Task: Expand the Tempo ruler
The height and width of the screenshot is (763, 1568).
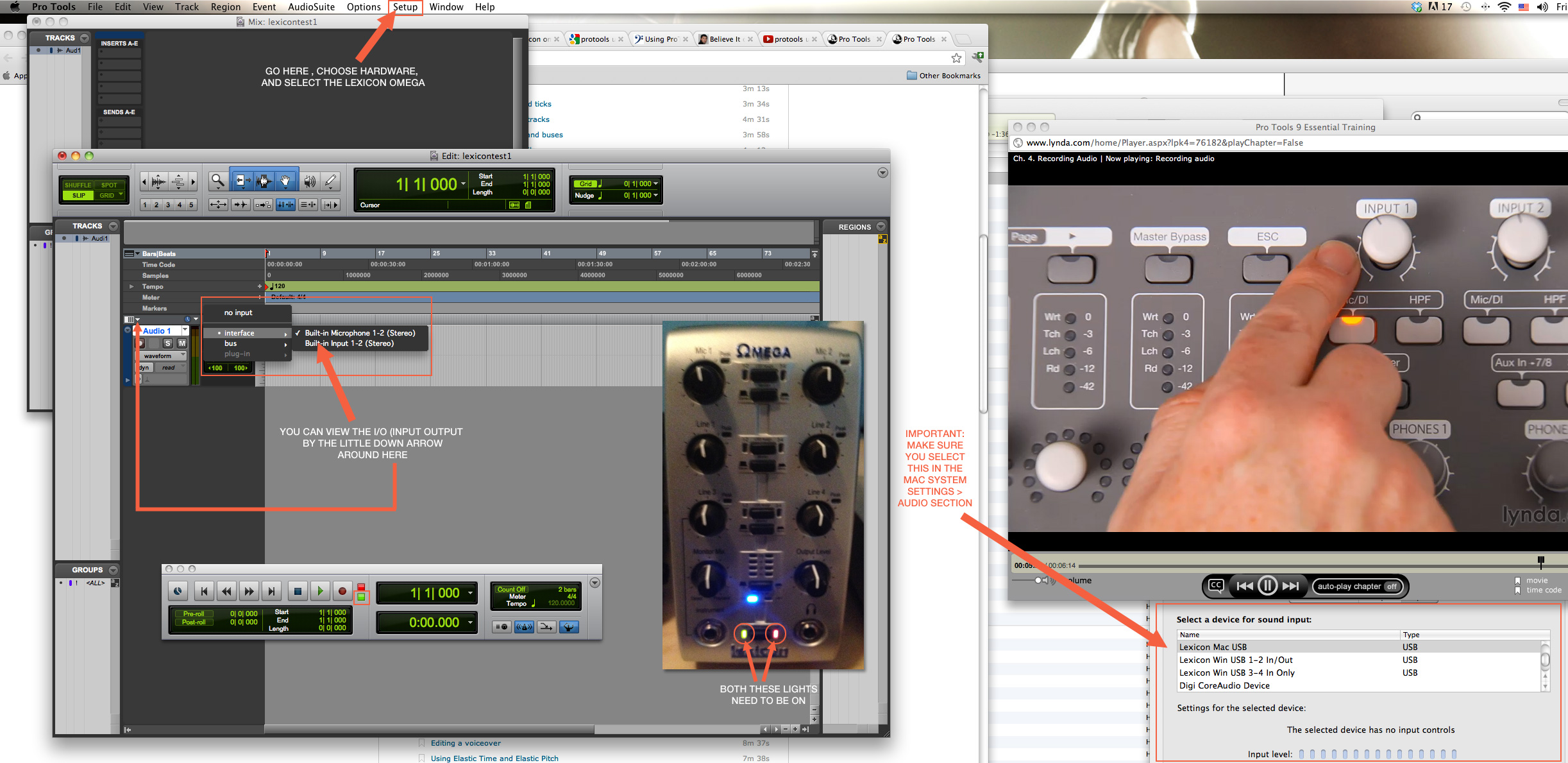Action: coord(131,286)
